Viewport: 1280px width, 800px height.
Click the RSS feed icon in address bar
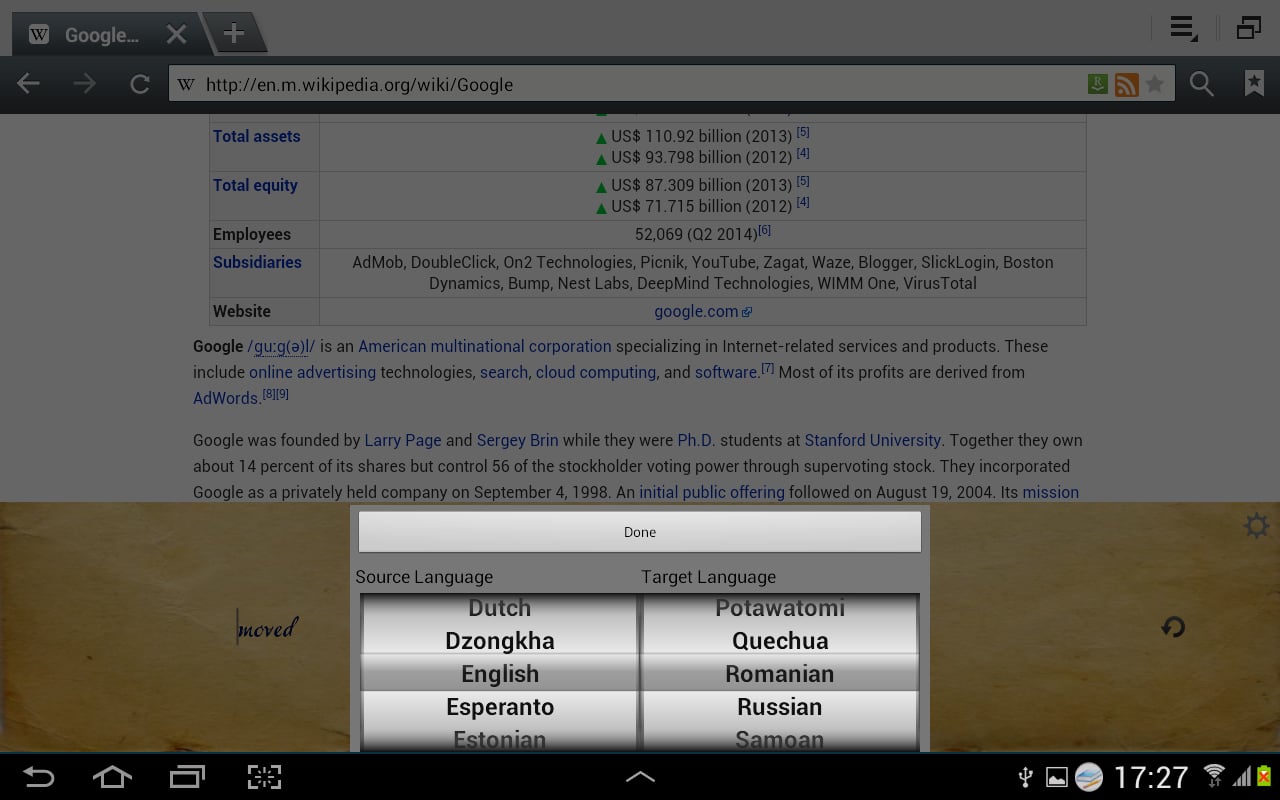pos(1126,85)
